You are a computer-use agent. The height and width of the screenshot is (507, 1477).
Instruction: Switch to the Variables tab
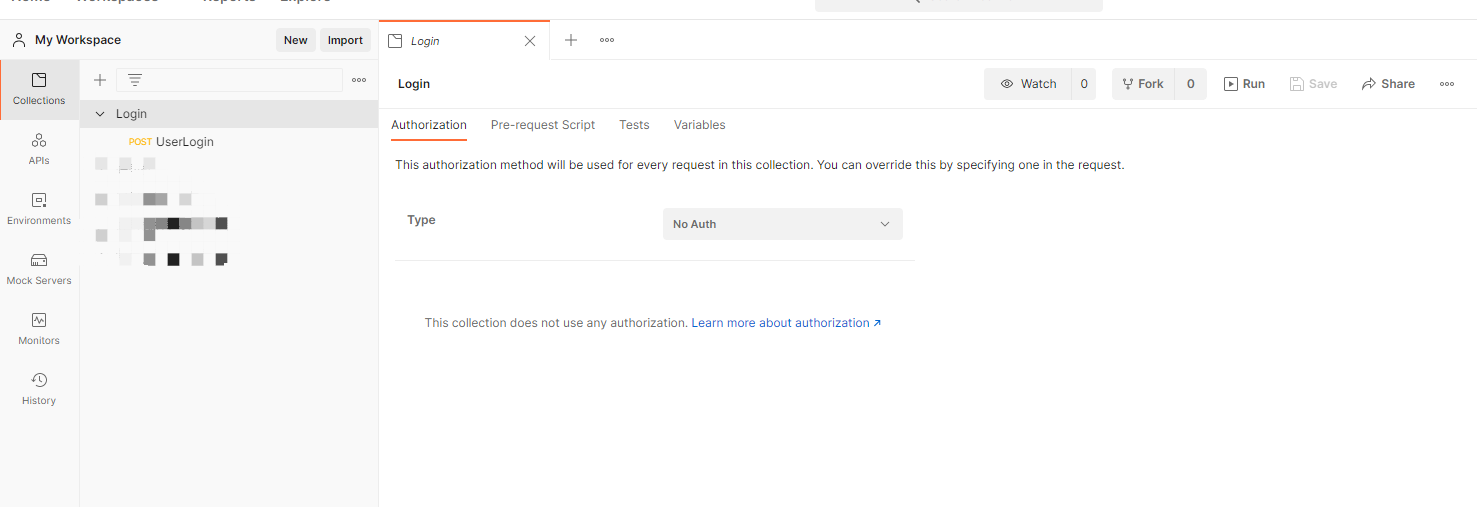[x=700, y=125]
